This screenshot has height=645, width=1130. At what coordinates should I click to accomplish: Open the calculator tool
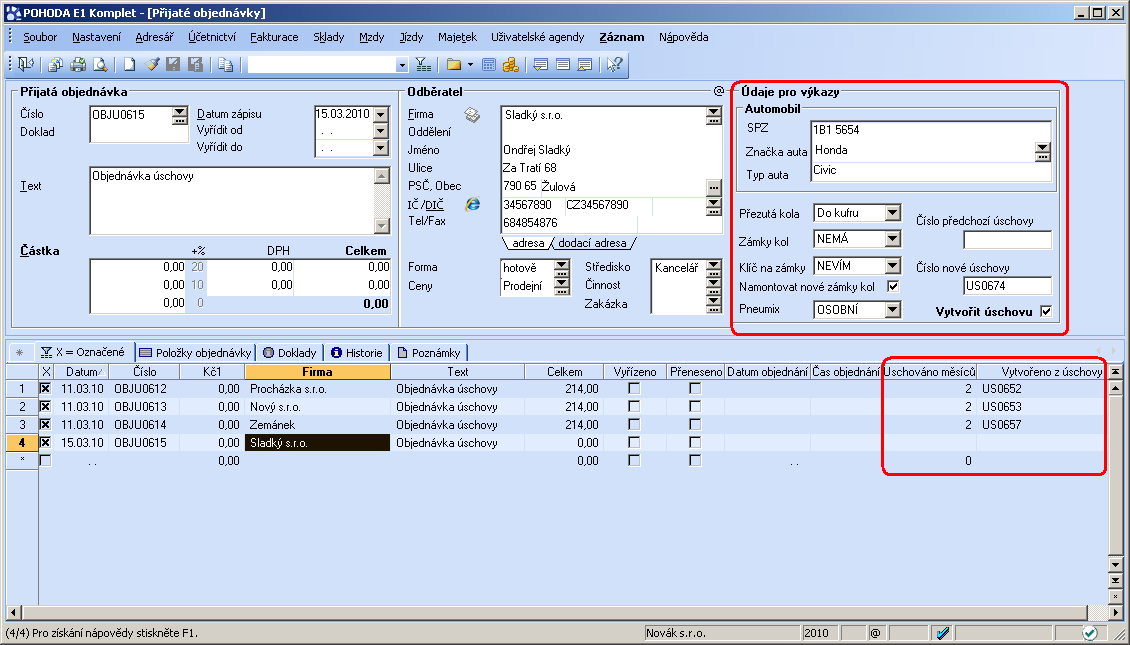pyautogui.click(x=489, y=65)
